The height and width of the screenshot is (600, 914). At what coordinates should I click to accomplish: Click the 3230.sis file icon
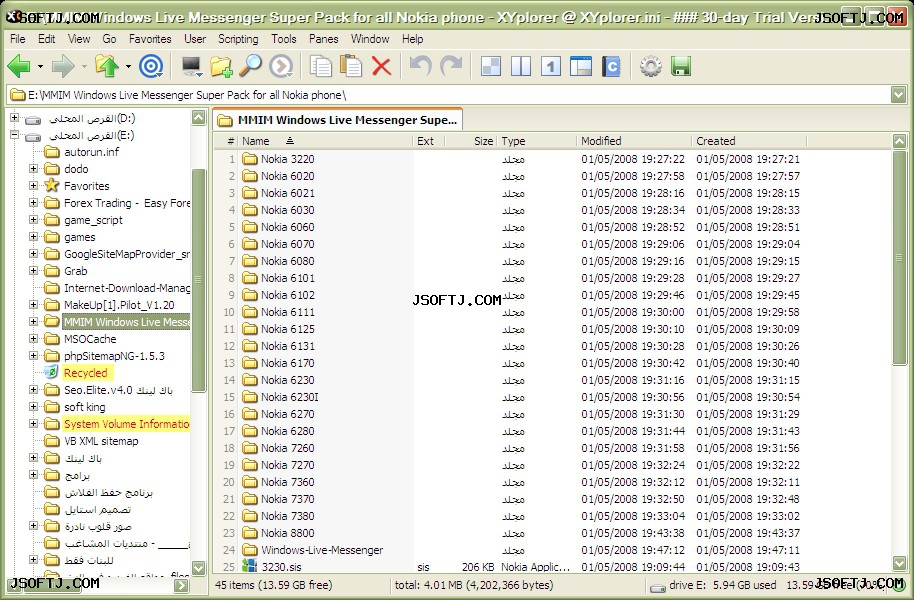pos(249,566)
